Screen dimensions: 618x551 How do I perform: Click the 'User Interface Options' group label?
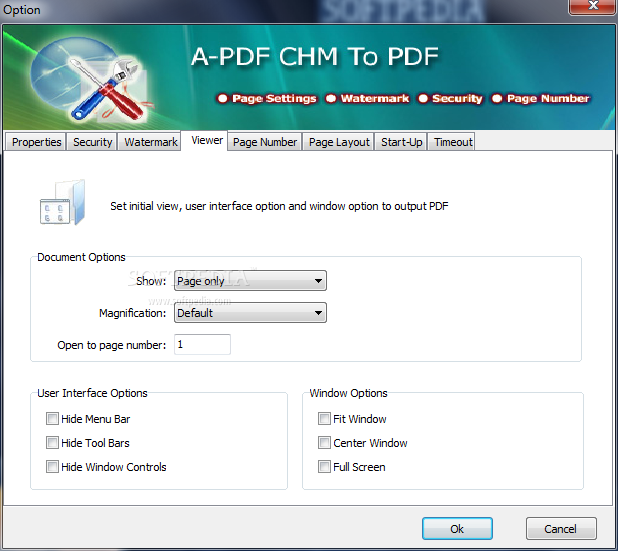[x=92, y=393]
